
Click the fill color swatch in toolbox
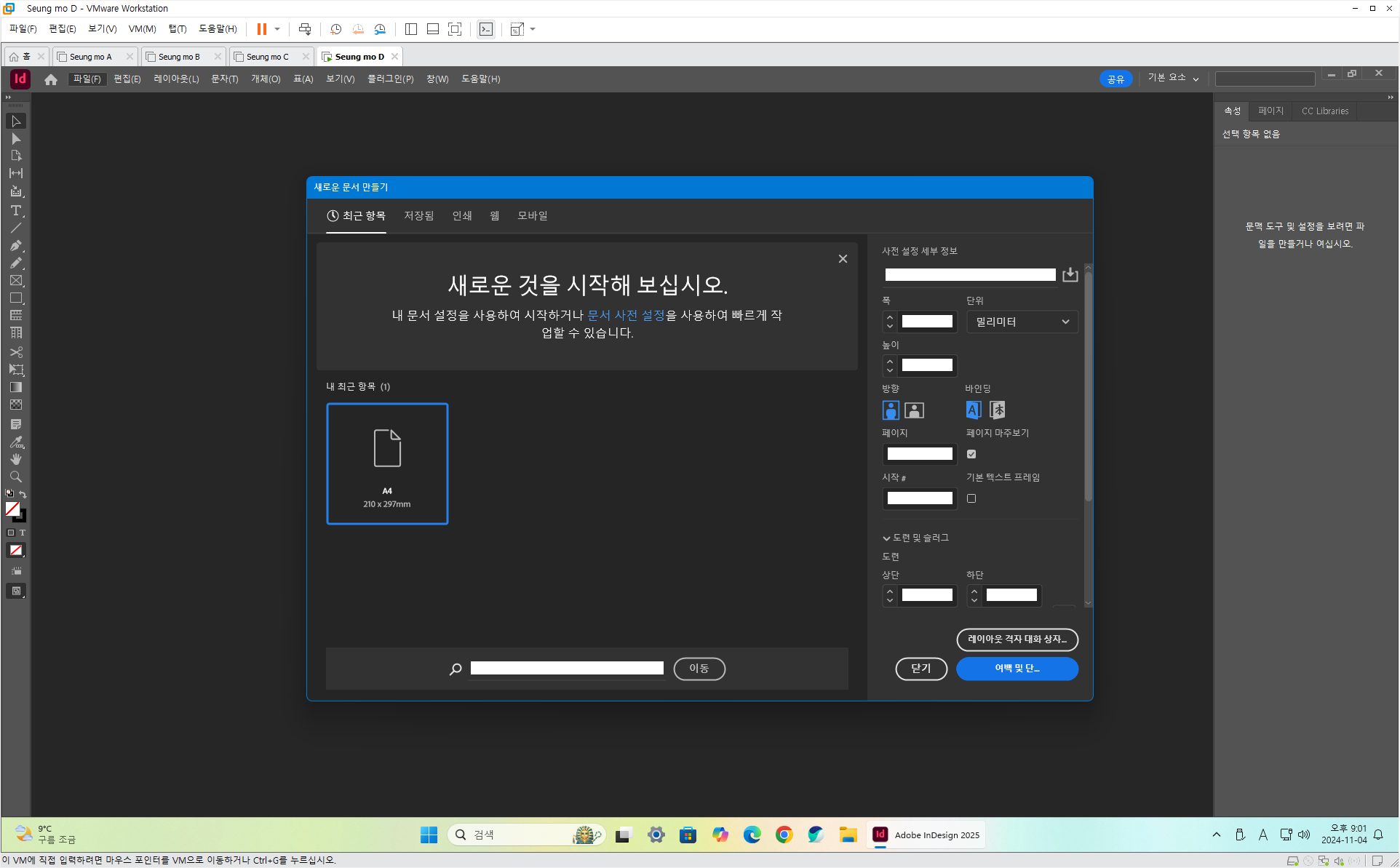(x=12, y=509)
